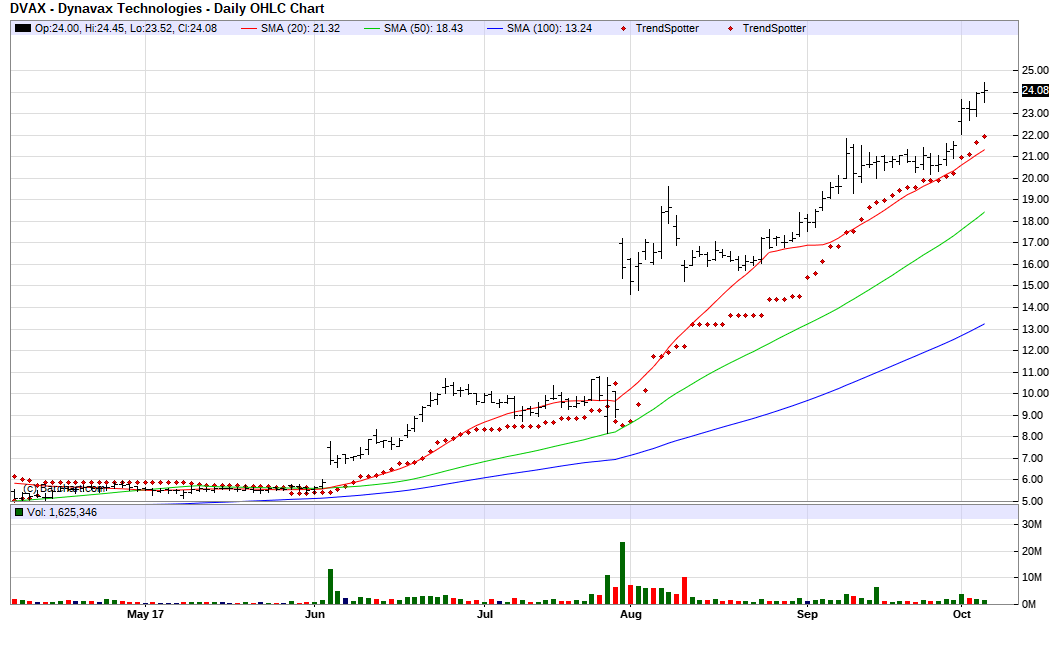Click the first TrendSpotter legend label

667,28
